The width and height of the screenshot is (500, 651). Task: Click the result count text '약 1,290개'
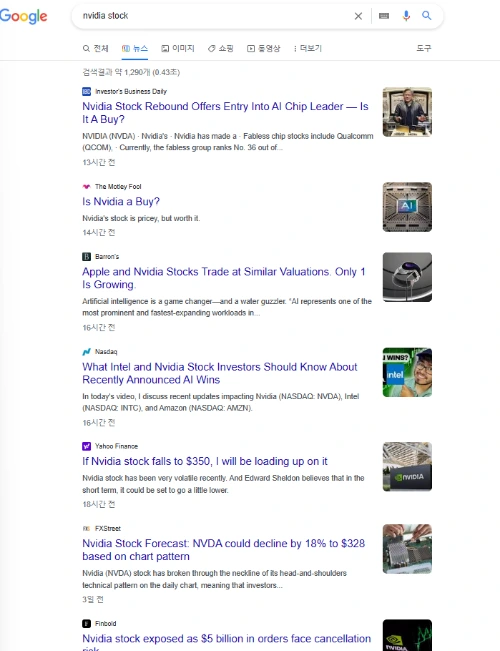coord(132,72)
